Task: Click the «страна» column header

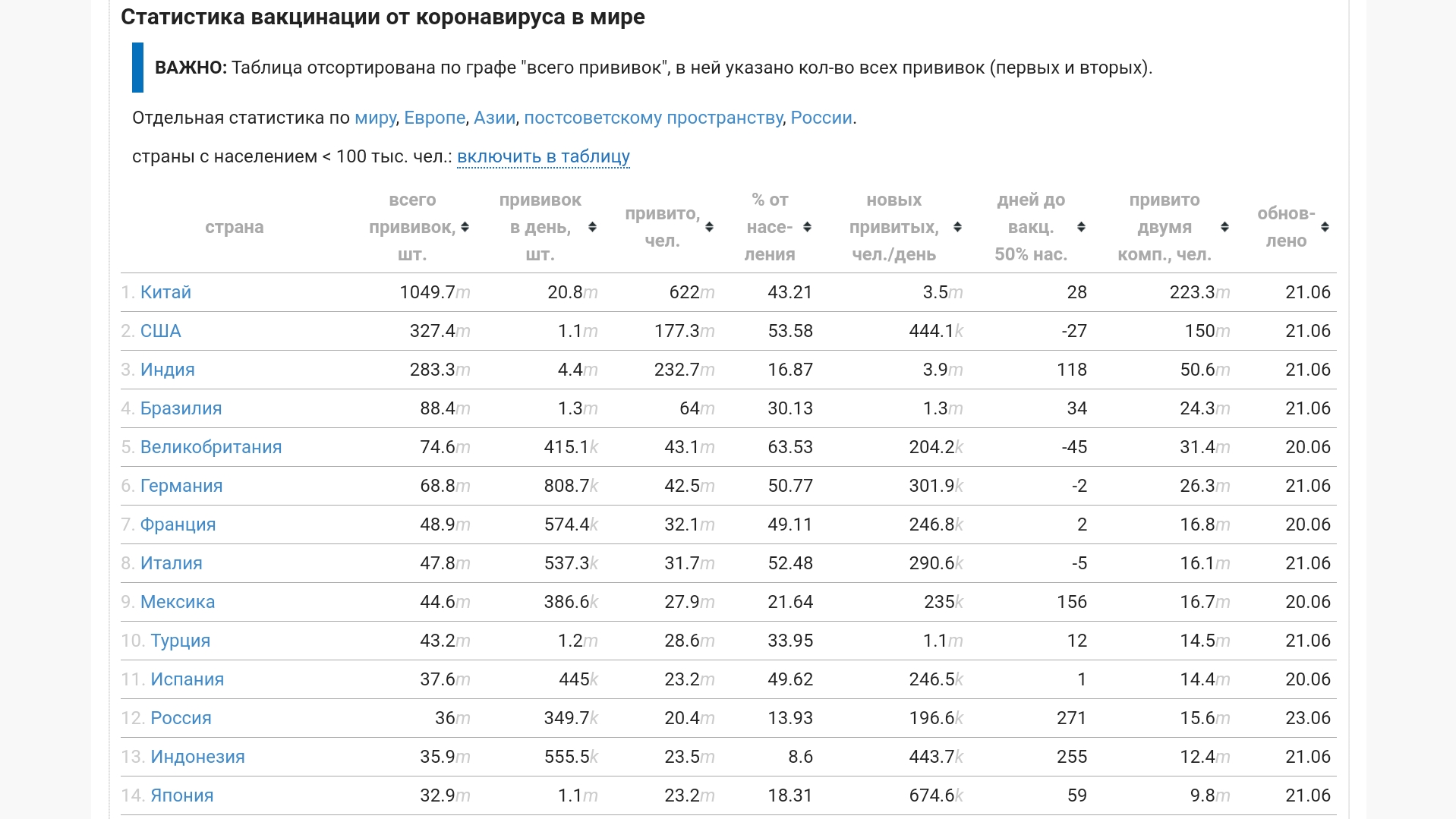Action: pos(234,227)
